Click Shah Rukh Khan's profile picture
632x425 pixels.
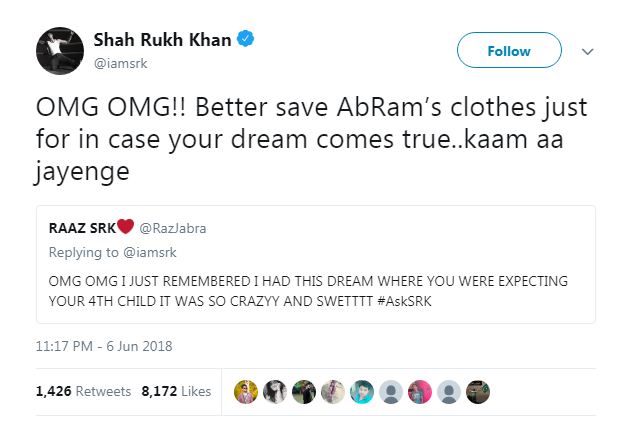pyautogui.click(x=59, y=48)
